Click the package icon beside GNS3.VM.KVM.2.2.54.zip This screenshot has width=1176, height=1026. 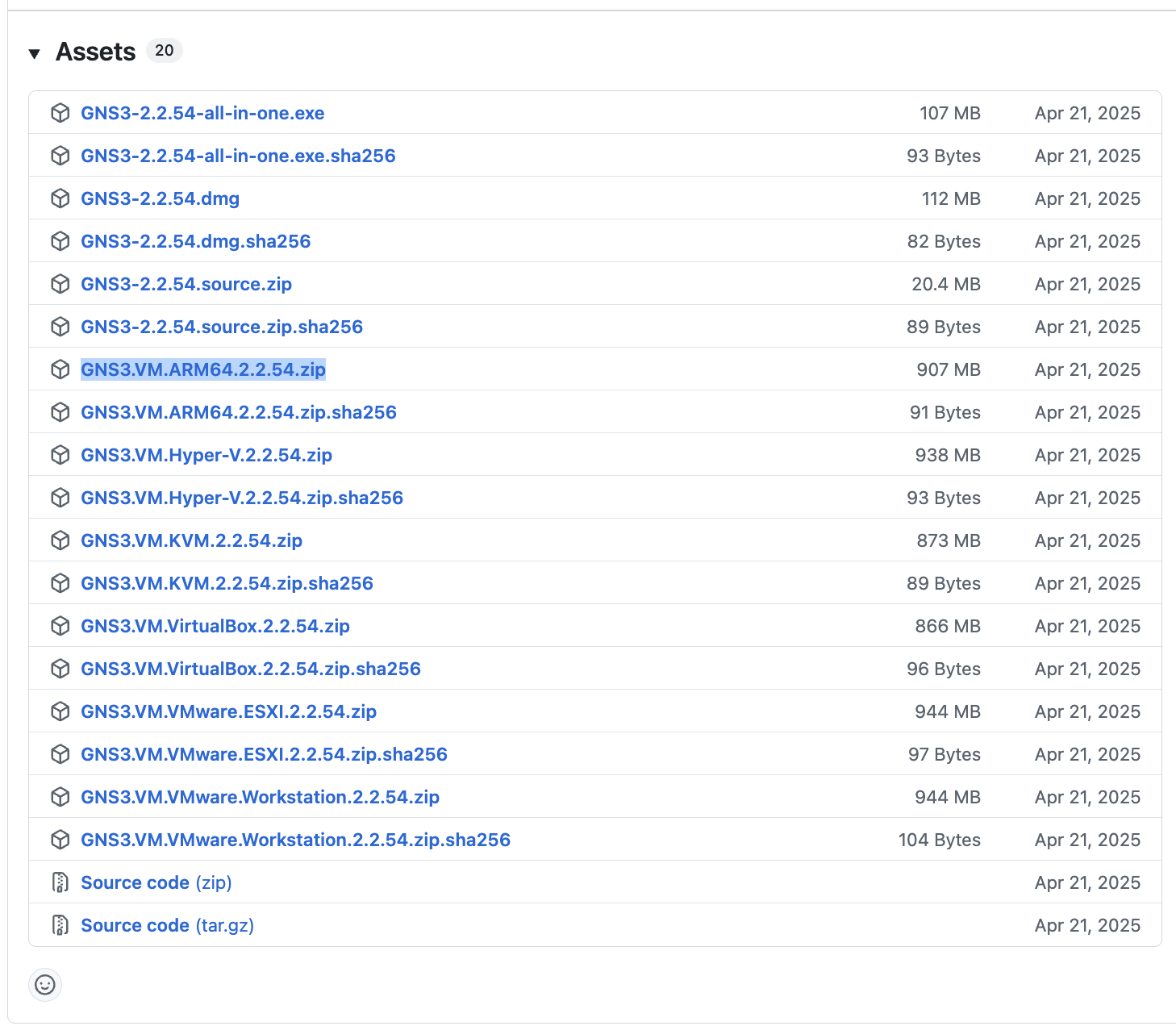61,540
